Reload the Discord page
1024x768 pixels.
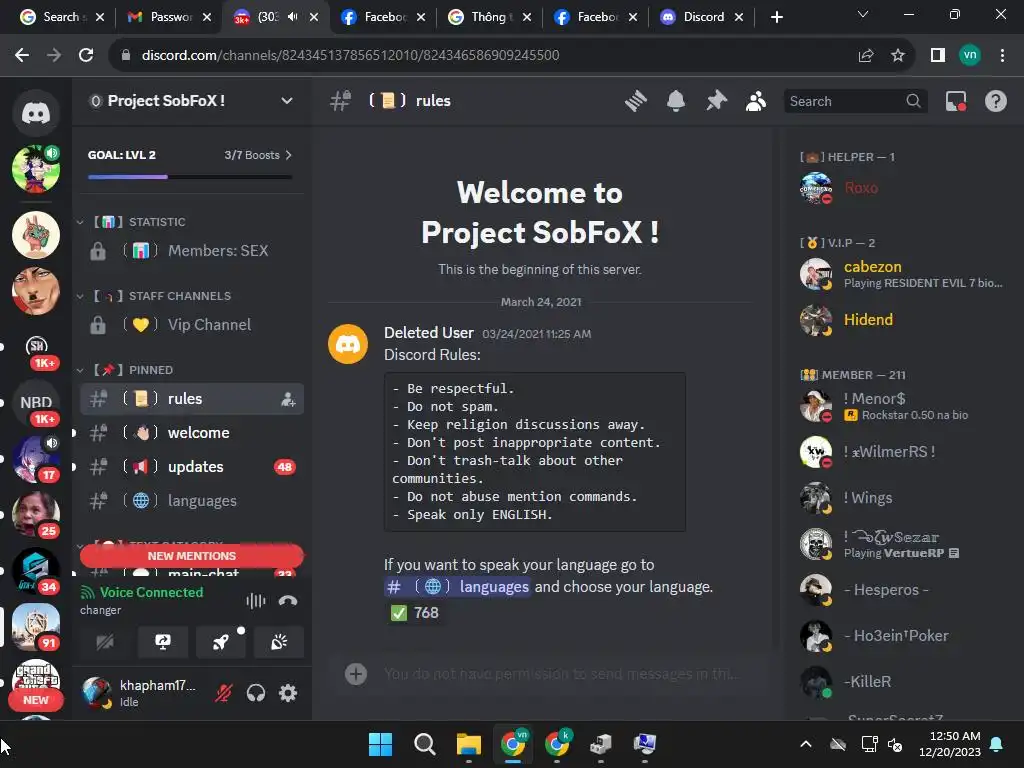click(x=86, y=56)
